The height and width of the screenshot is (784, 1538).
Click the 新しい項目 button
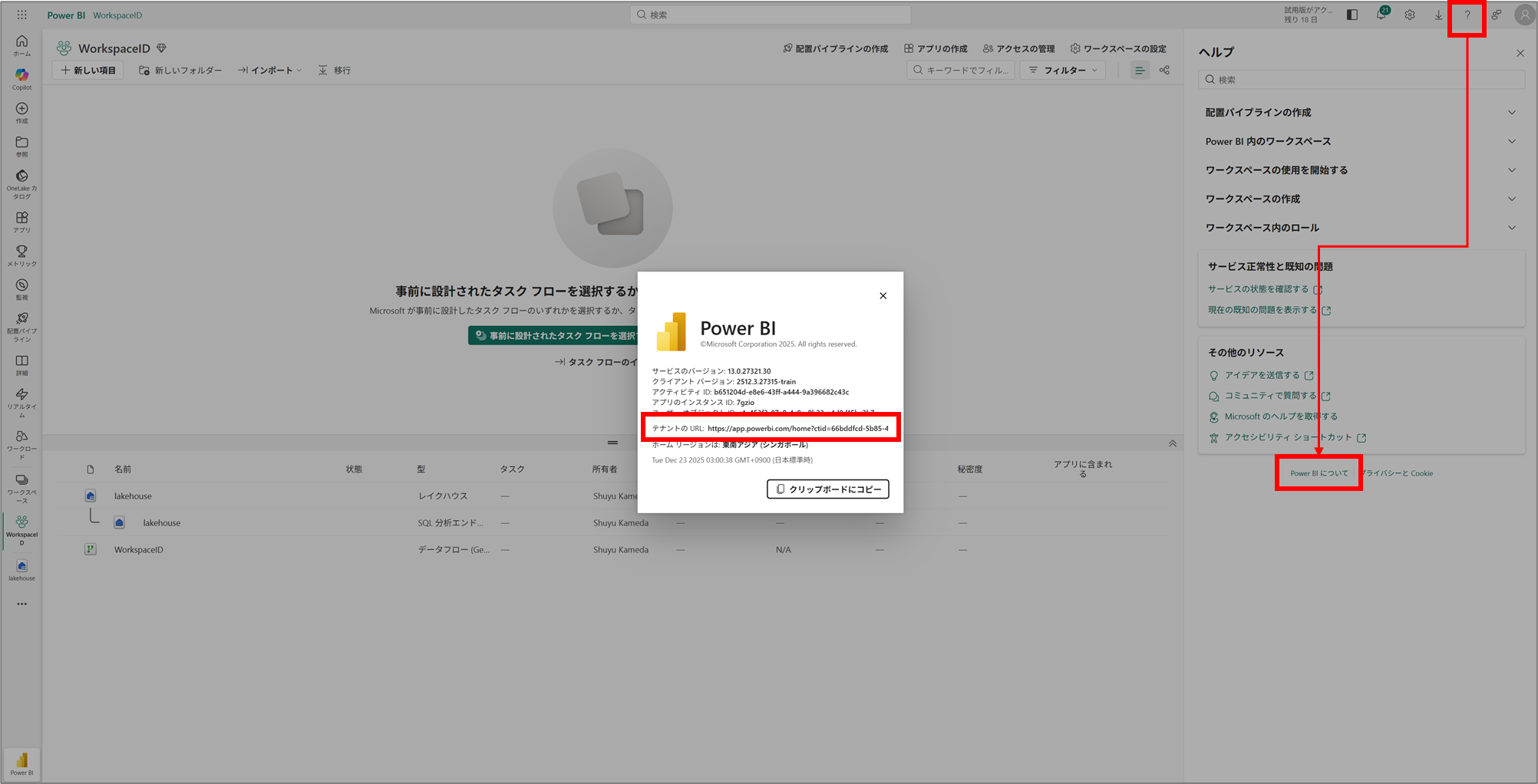pos(88,70)
